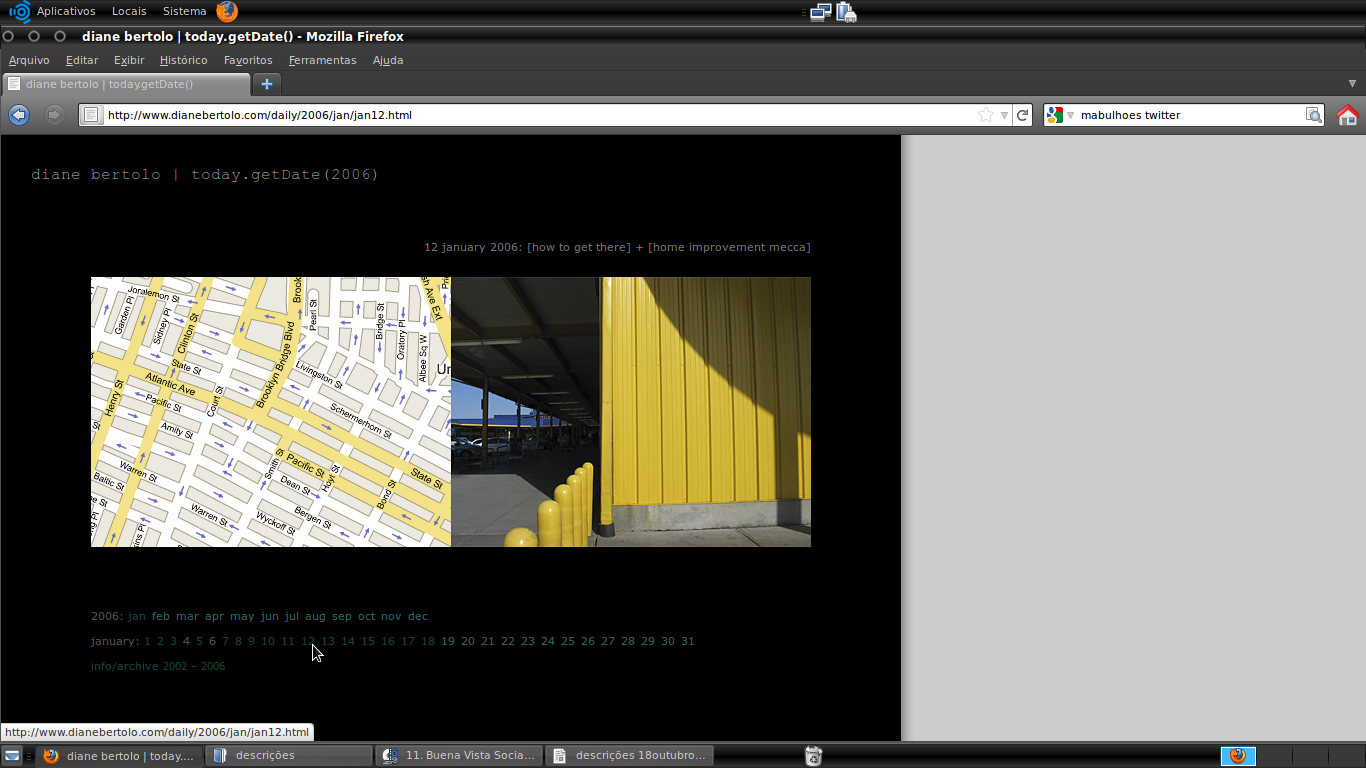Viewport: 1366px width, 768px height.
Task: Open the list all tabs dropdown
Action: 1353,83
